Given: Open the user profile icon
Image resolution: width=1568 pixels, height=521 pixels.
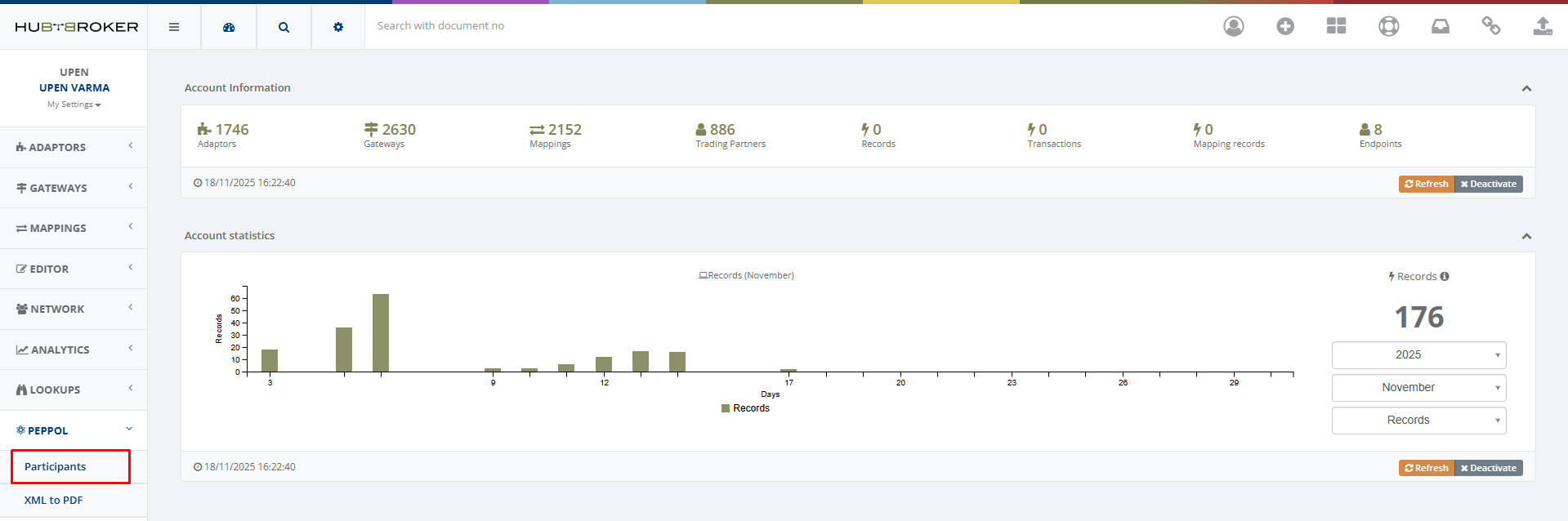Looking at the screenshot, I should [x=1234, y=26].
